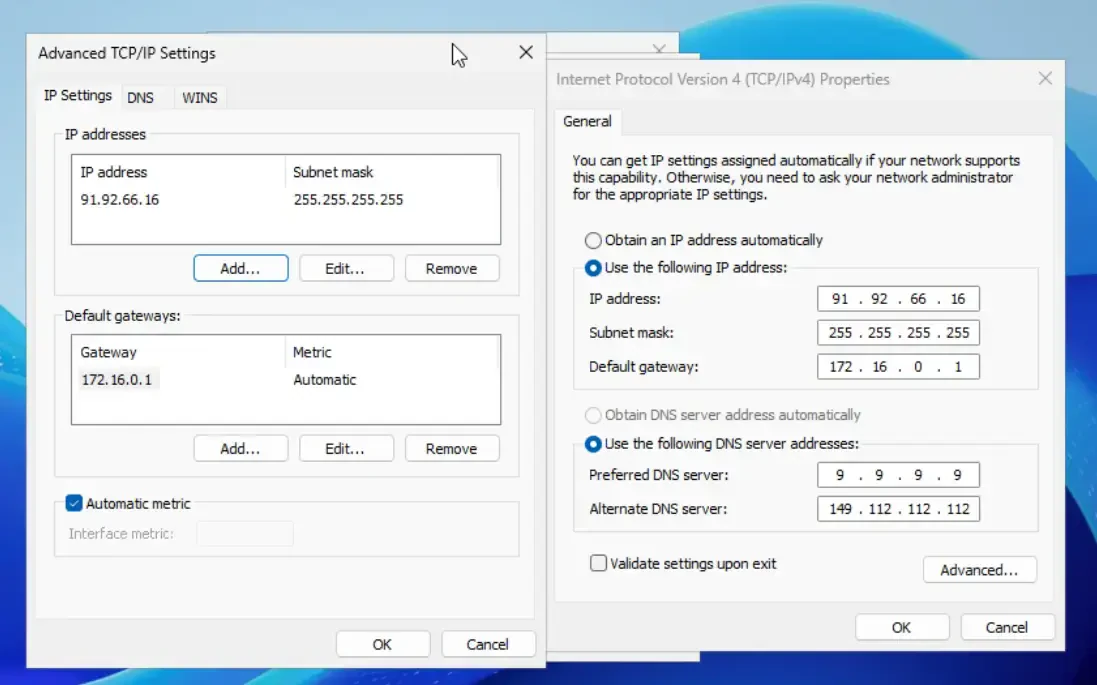This screenshot has width=1097, height=685.
Task: Open Advanced settings from IPv4 Properties
Action: [x=979, y=570]
